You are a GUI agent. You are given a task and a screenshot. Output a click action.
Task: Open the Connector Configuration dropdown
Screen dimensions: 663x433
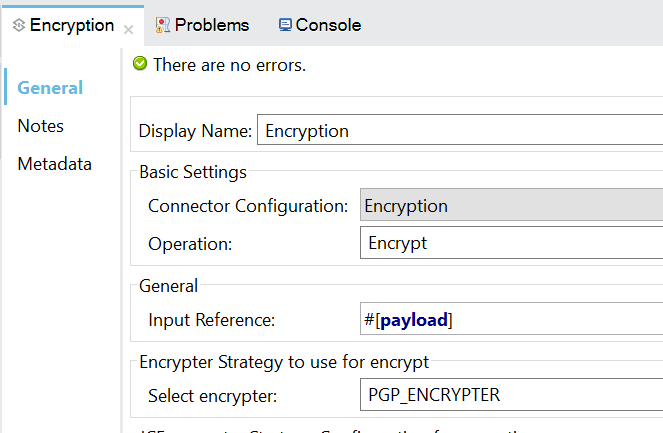pos(510,207)
